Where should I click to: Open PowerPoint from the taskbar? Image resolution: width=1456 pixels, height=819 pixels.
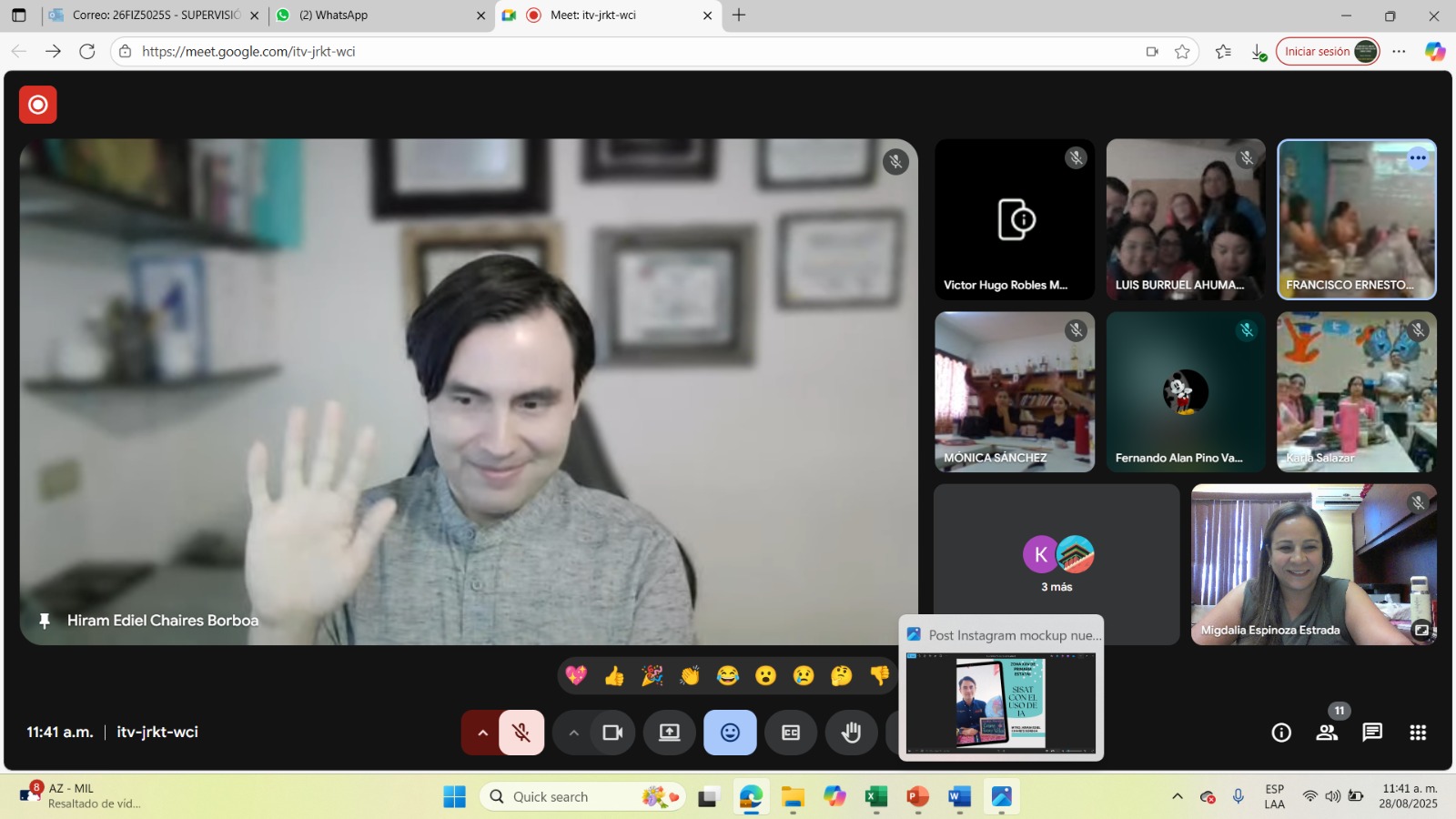917,797
